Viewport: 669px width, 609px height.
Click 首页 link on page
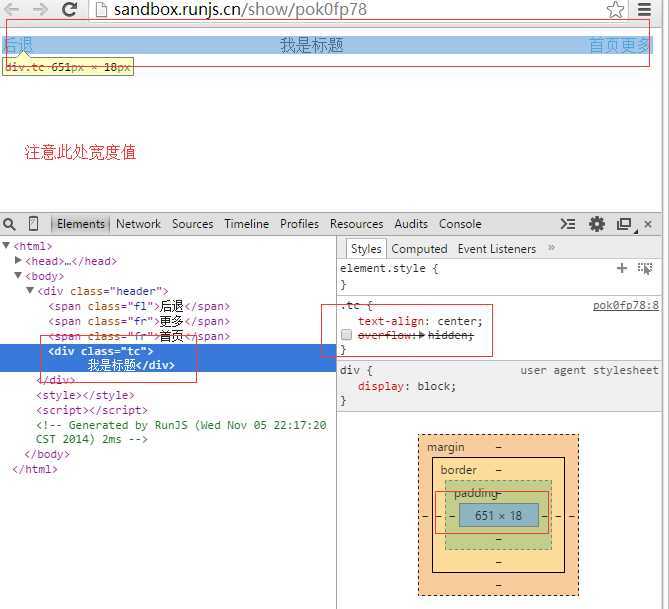click(605, 45)
